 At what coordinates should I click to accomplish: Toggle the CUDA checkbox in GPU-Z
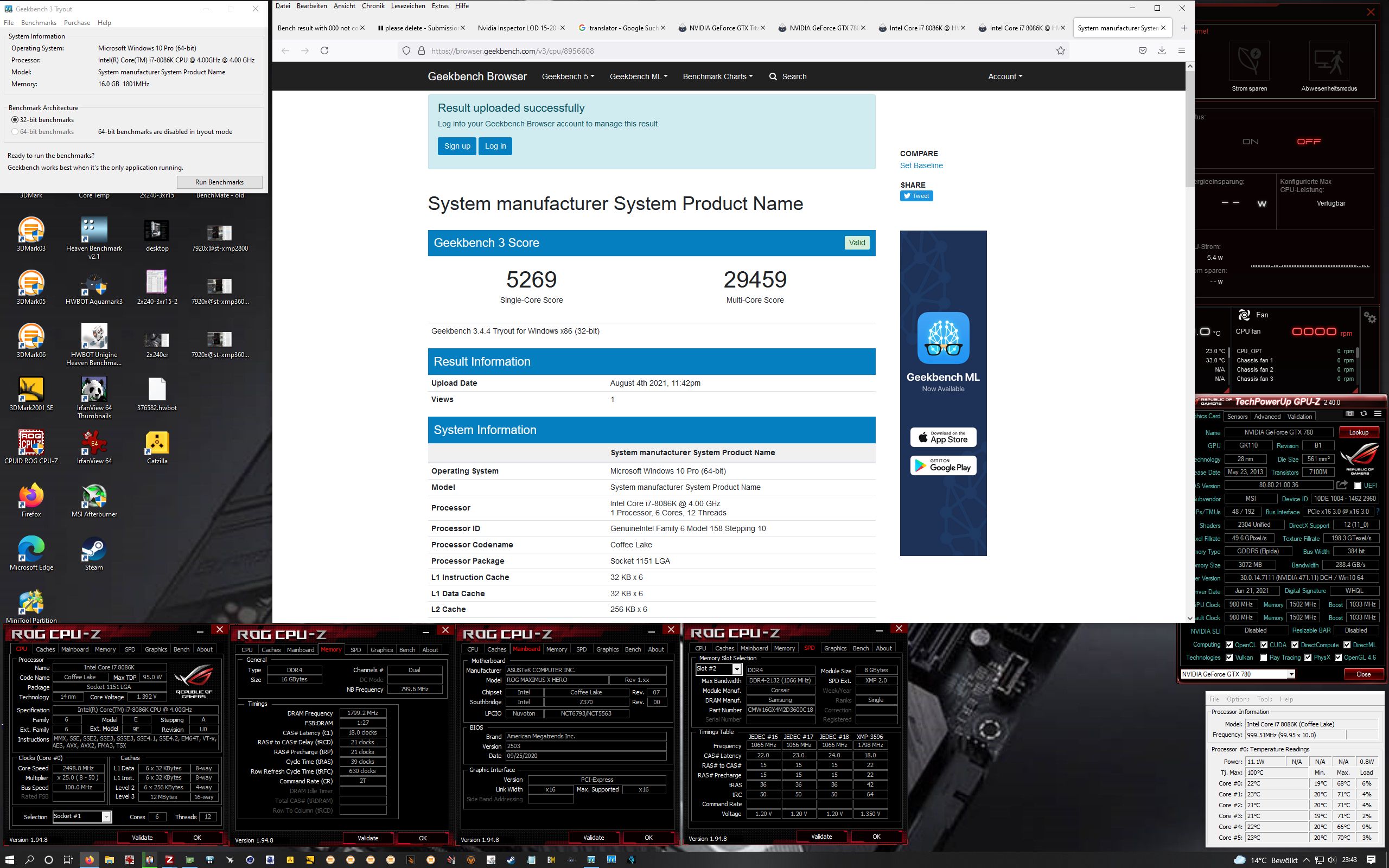pyautogui.click(x=1263, y=644)
